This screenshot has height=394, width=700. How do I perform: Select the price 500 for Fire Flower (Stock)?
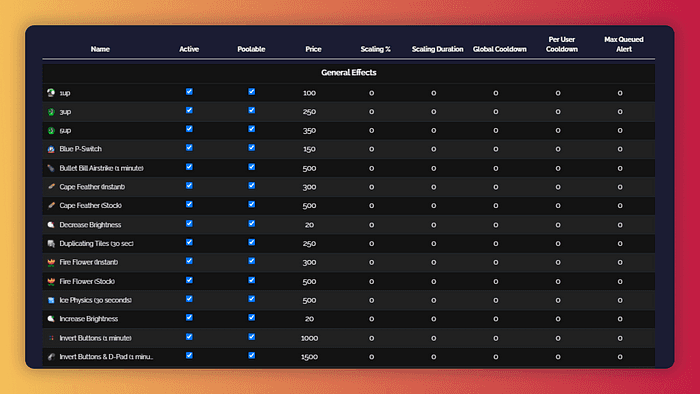click(309, 282)
